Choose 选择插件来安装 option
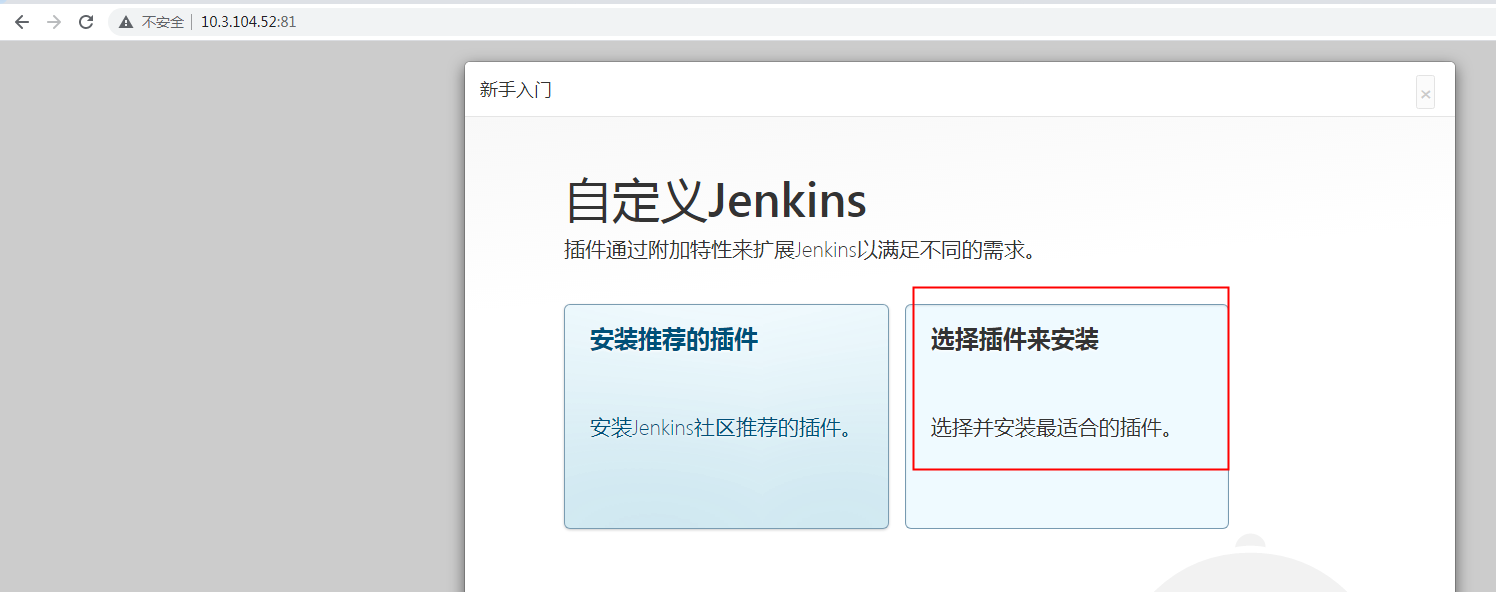Screen dimensions: 1496x592 pos(1067,416)
